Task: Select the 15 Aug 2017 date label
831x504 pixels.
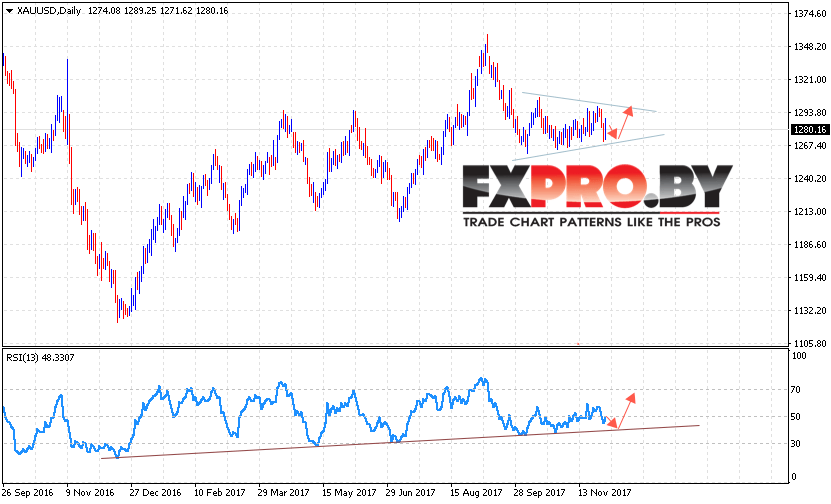Action: [476, 493]
